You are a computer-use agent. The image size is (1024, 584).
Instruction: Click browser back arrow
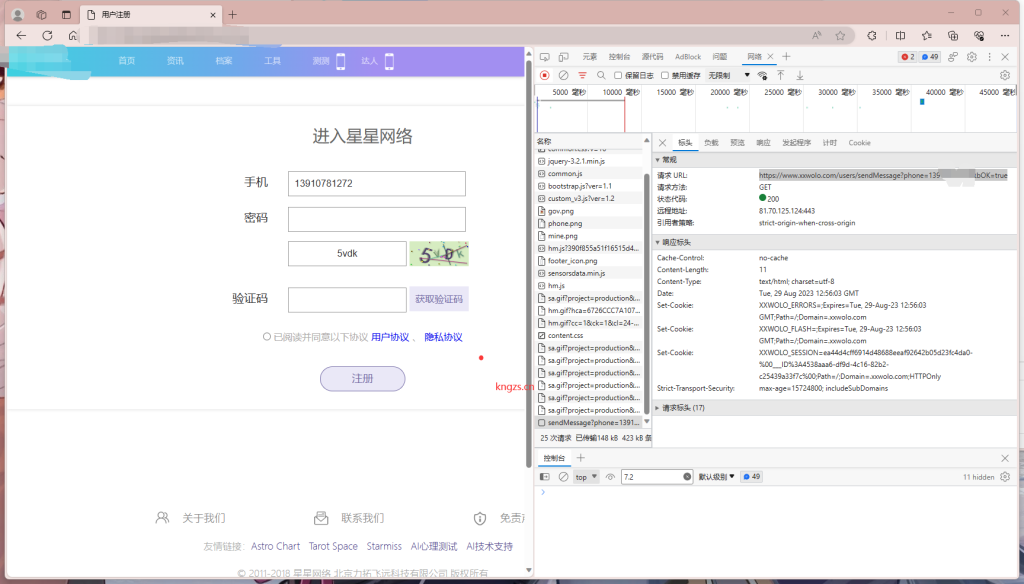(x=21, y=35)
